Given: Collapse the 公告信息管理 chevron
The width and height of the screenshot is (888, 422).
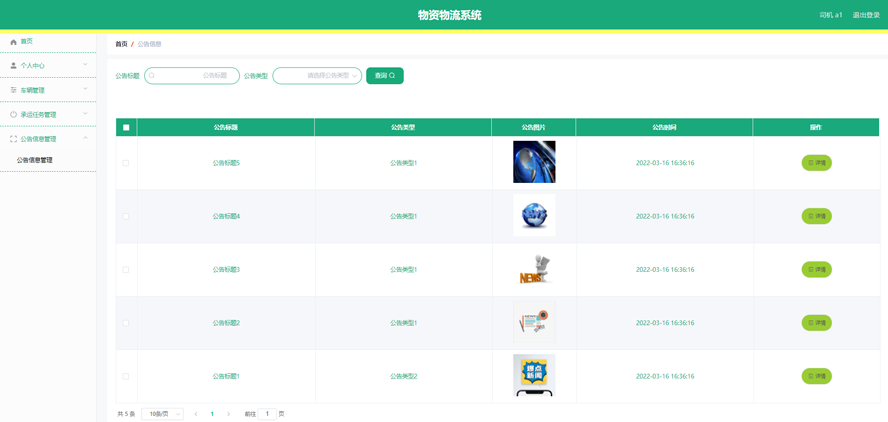Looking at the screenshot, I should point(85,138).
